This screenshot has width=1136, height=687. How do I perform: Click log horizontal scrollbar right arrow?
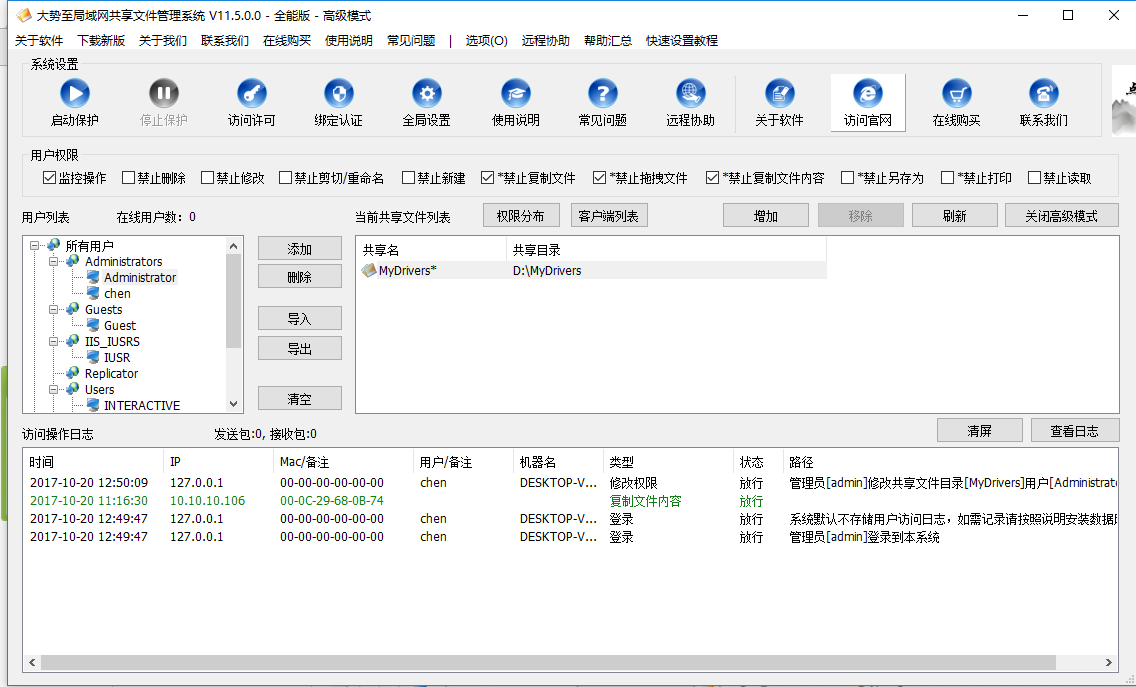click(x=1108, y=662)
